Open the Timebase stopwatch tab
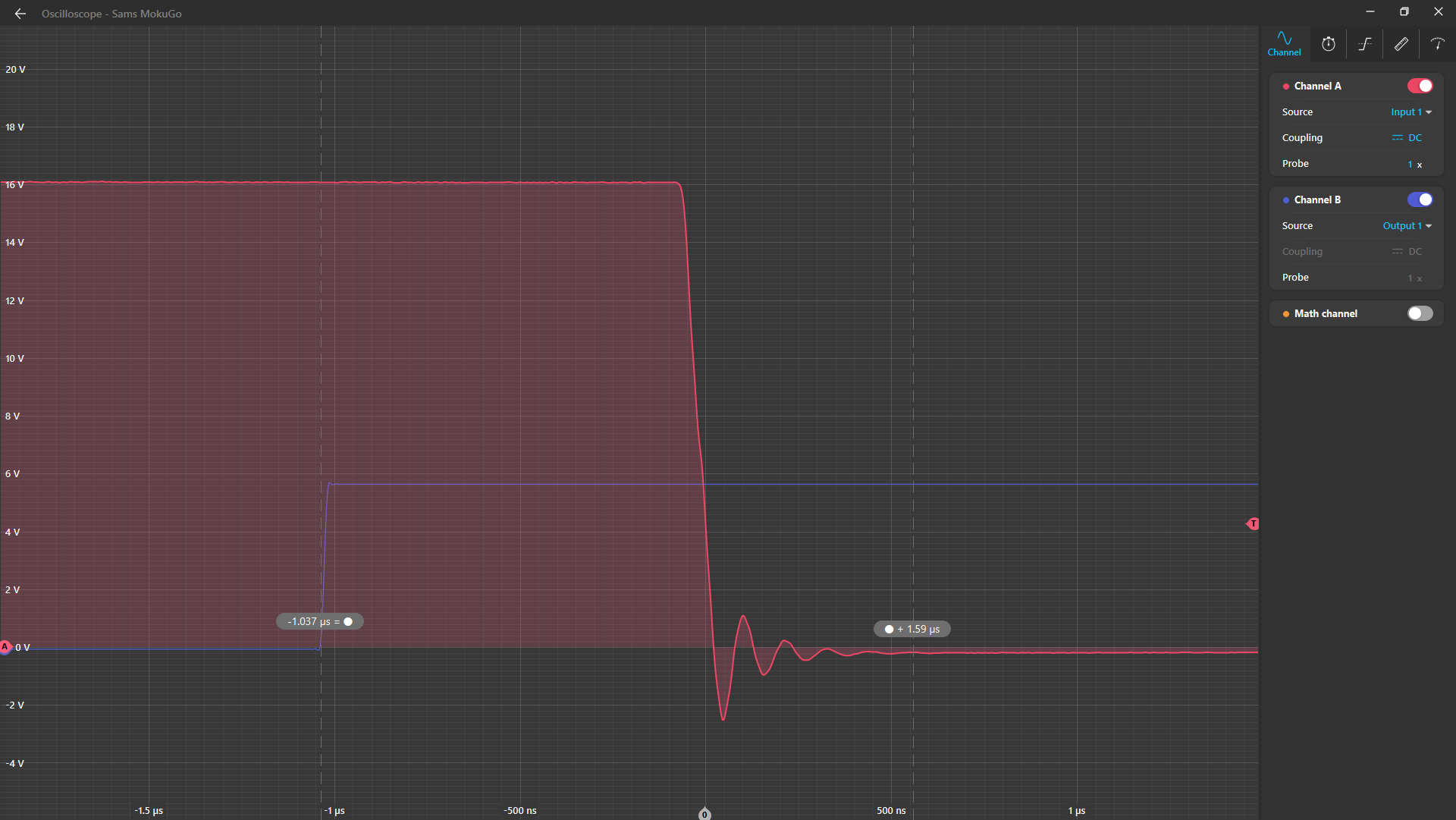Image resolution: width=1456 pixels, height=820 pixels. pos(1328,44)
